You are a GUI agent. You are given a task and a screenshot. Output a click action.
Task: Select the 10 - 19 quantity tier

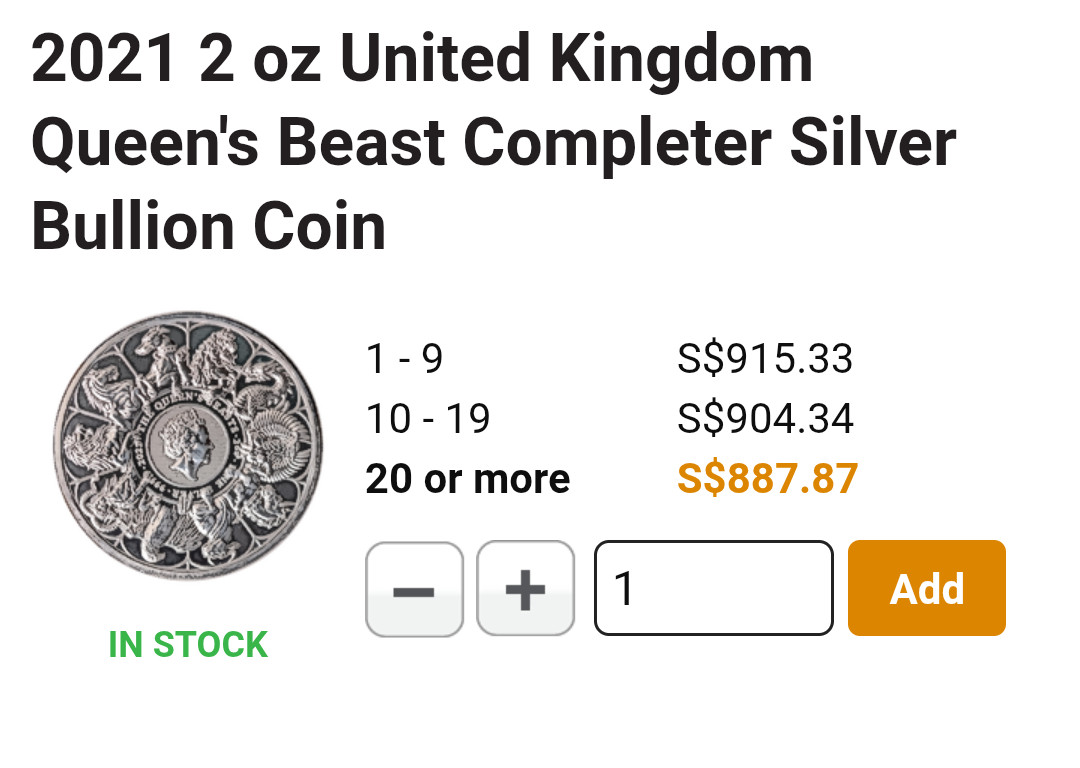(428, 419)
